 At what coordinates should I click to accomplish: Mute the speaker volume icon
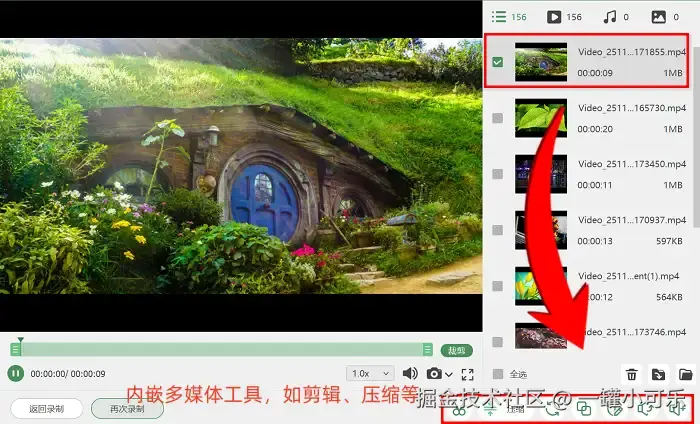[x=410, y=373]
